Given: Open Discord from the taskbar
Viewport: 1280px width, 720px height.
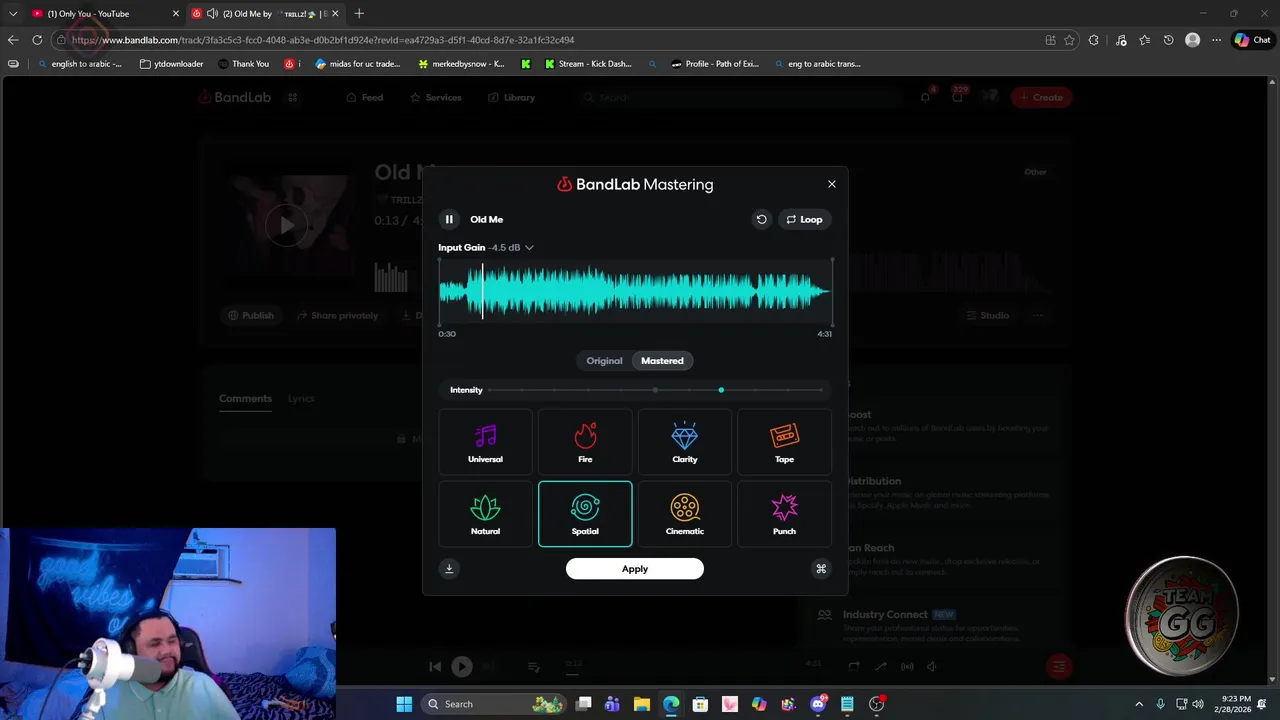Looking at the screenshot, I should pos(818,704).
